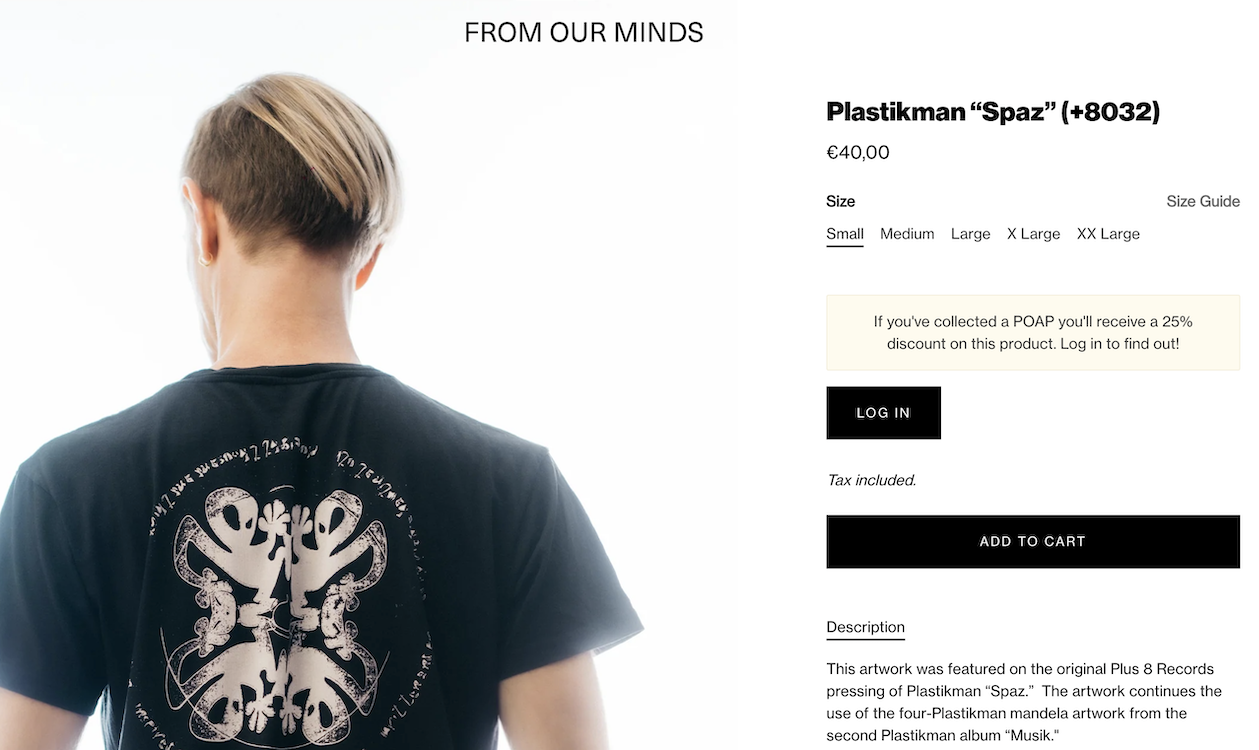Open the Size Guide
Image resolution: width=1259 pixels, height=750 pixels.
[x=1203, y=201]
